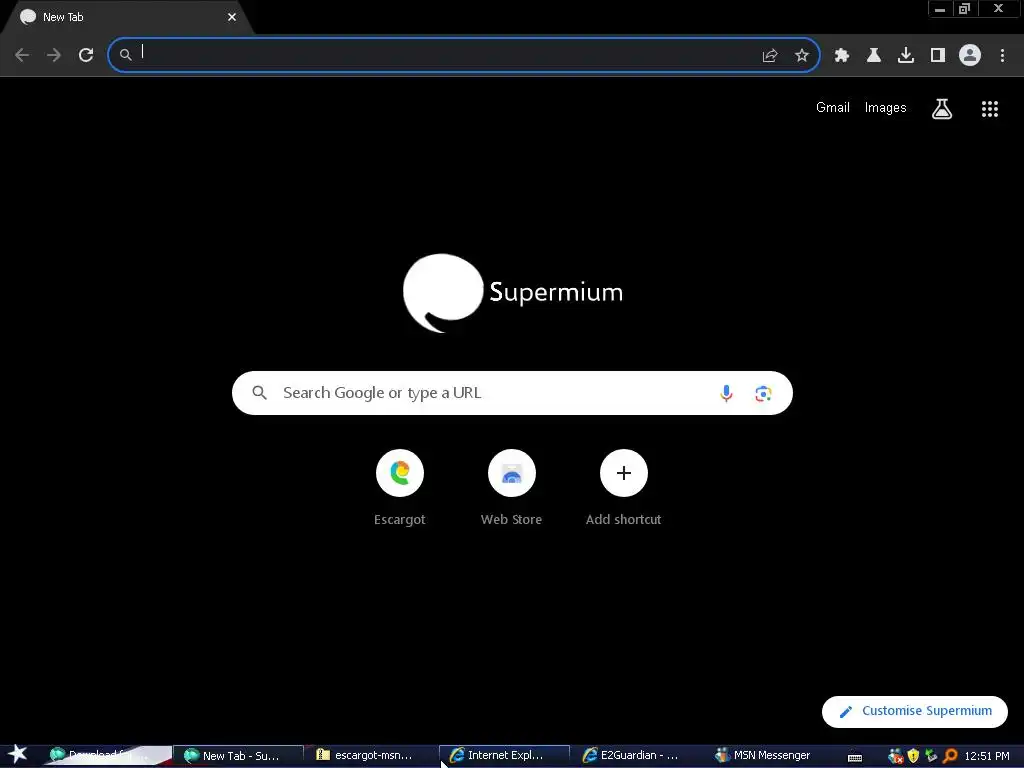The height and width of the screenshot is (768, 1024).
Task: Select the New Tab tab
Action: click(x=127, y=17)
